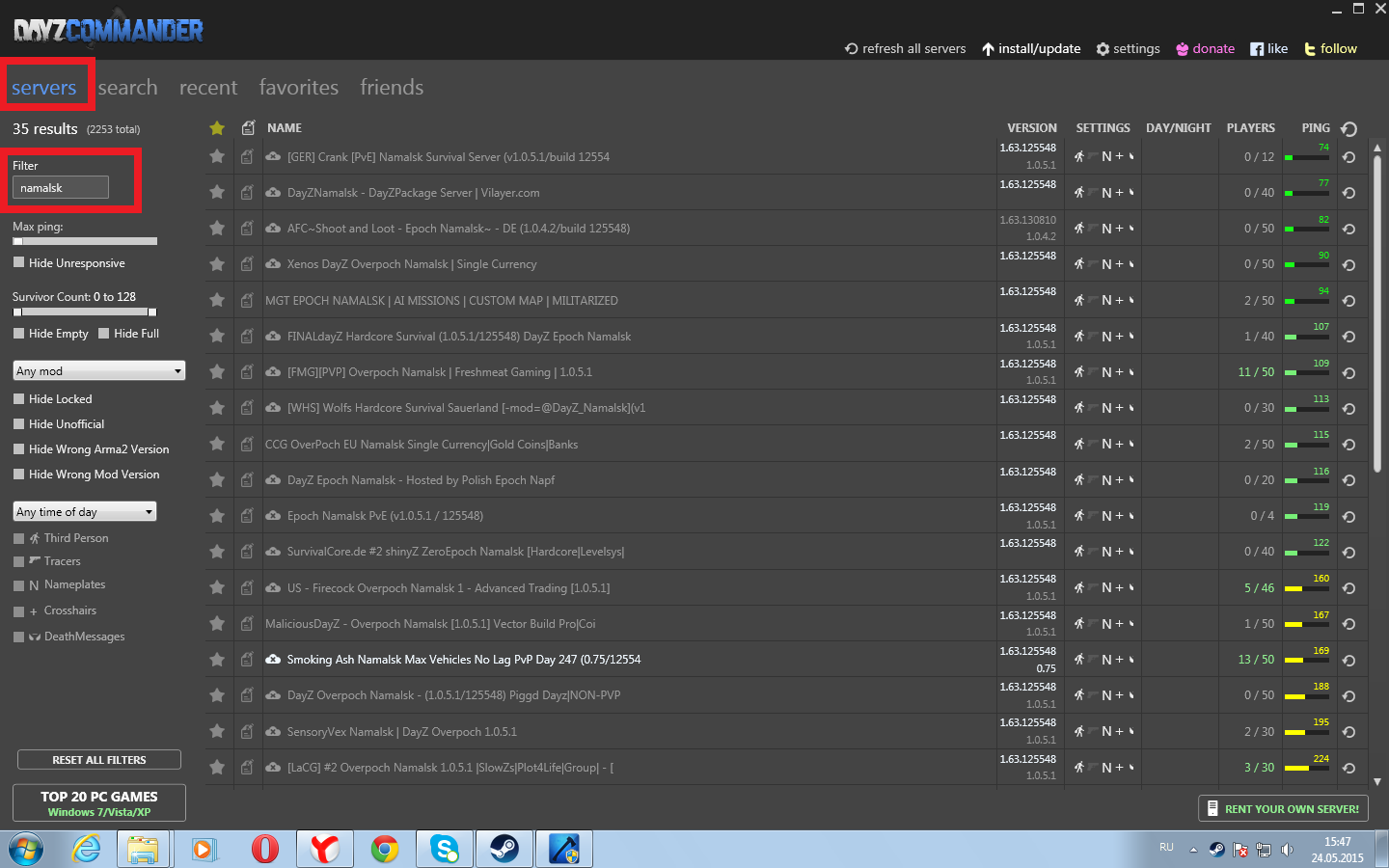1389x868 pixels.
Task: Enable Hide Unresponsive checkbox
Action: (x=18, y=262)
